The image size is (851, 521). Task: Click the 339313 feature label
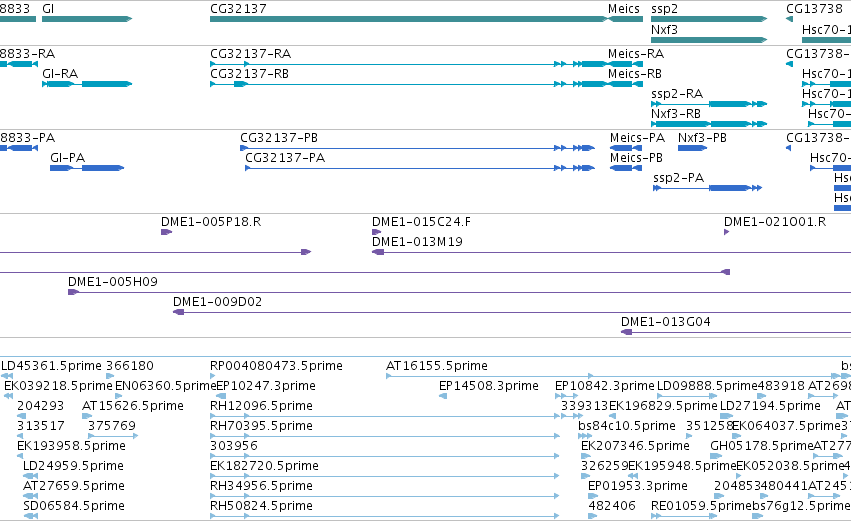[x=584, y=406]
